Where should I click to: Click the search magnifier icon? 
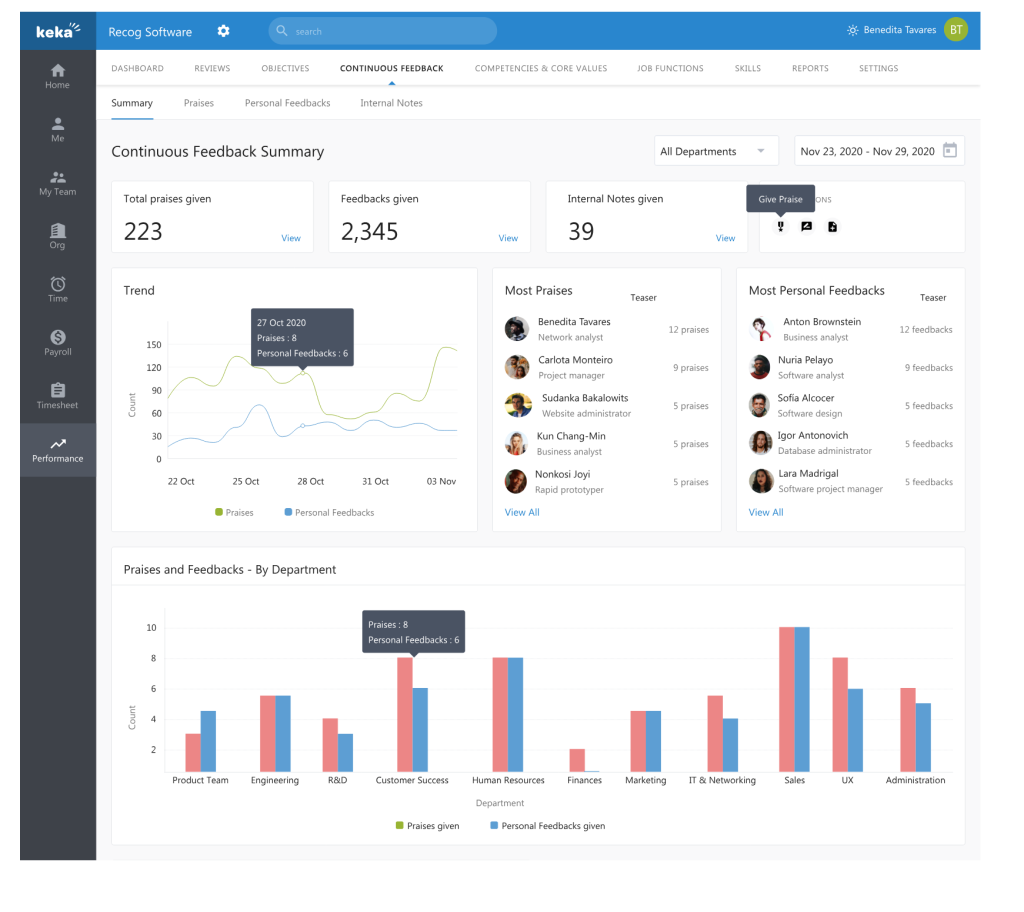pyautogui.click(x=281, y=31)
